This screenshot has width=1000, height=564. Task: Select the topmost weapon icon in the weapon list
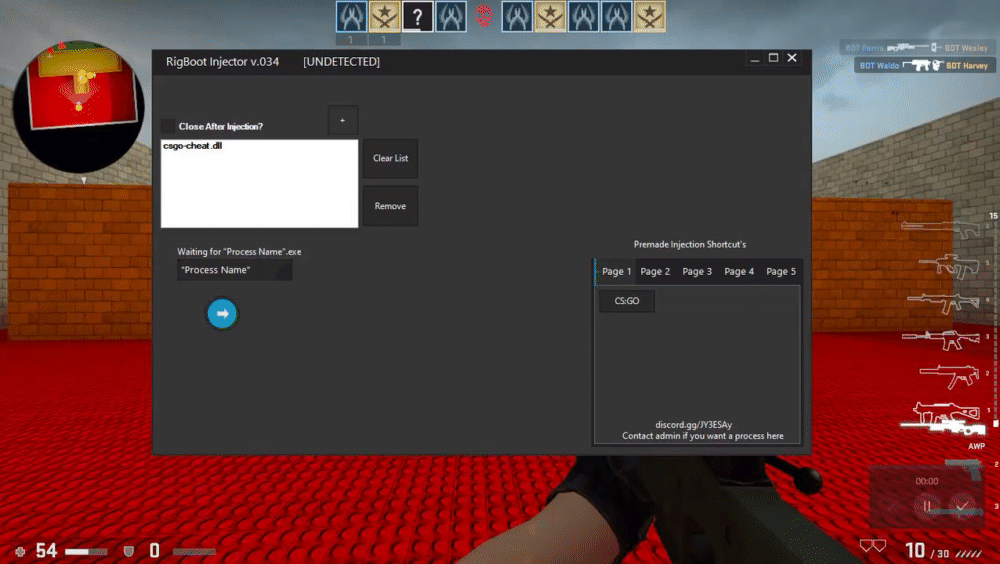coord(941,228)
